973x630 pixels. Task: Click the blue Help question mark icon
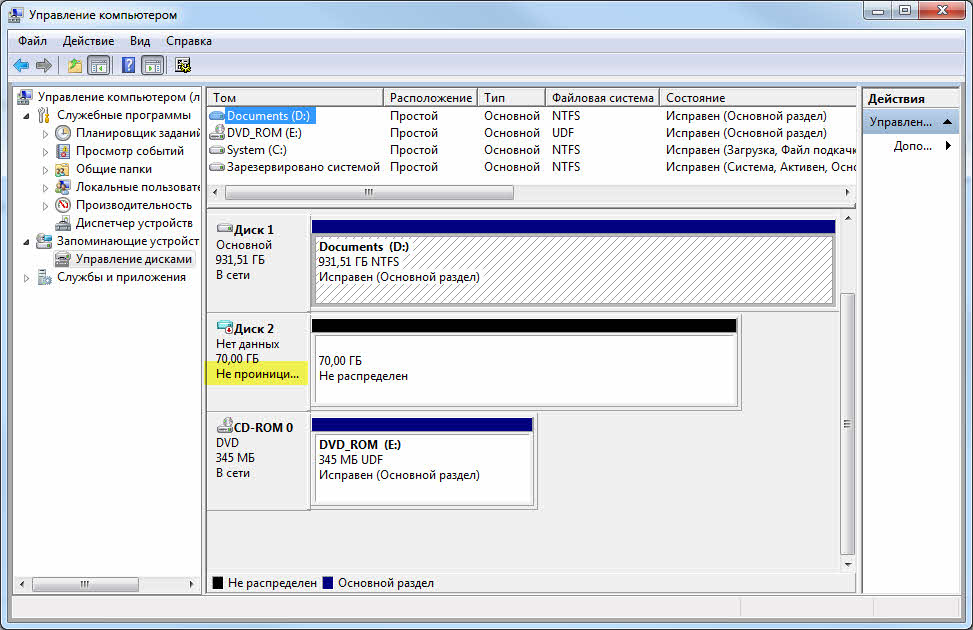(128, 65)
